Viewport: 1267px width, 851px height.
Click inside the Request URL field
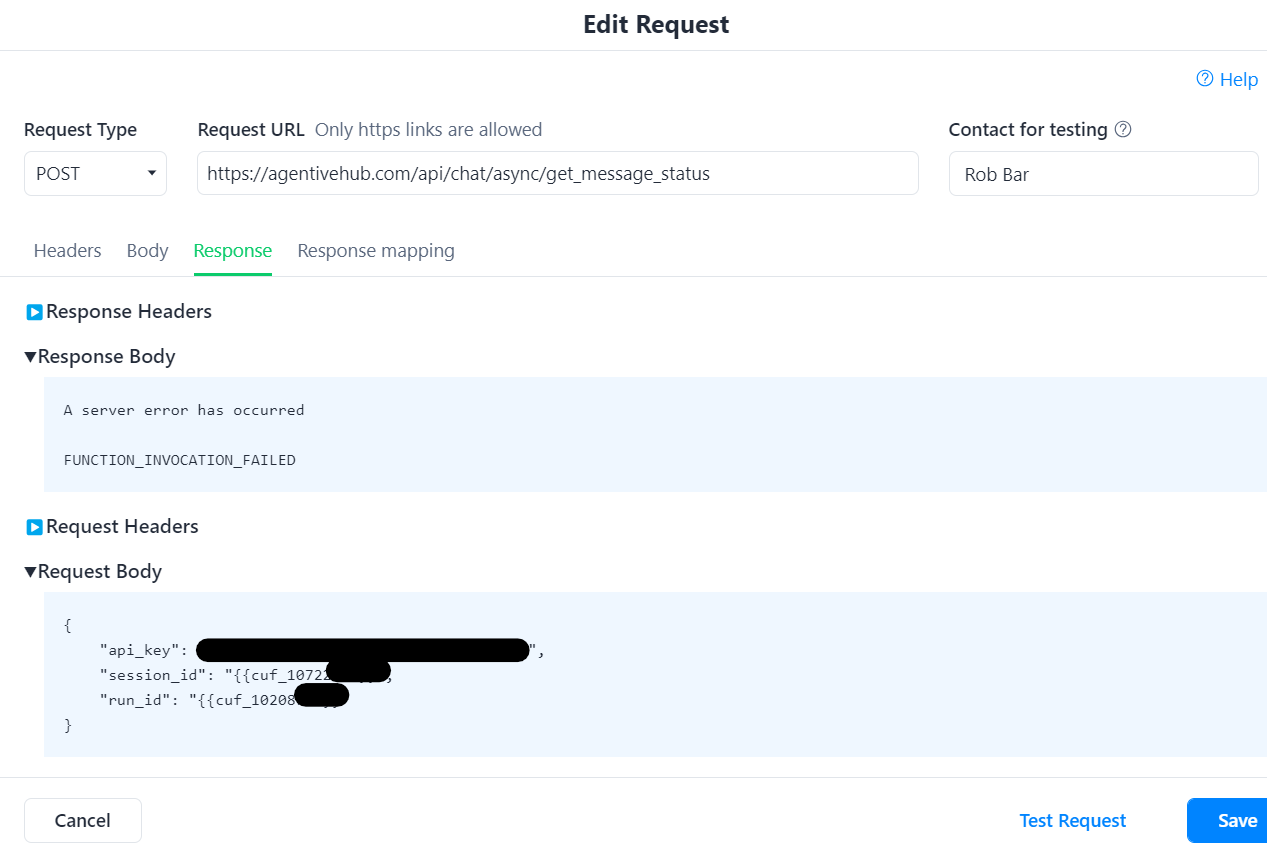point(557,173)
